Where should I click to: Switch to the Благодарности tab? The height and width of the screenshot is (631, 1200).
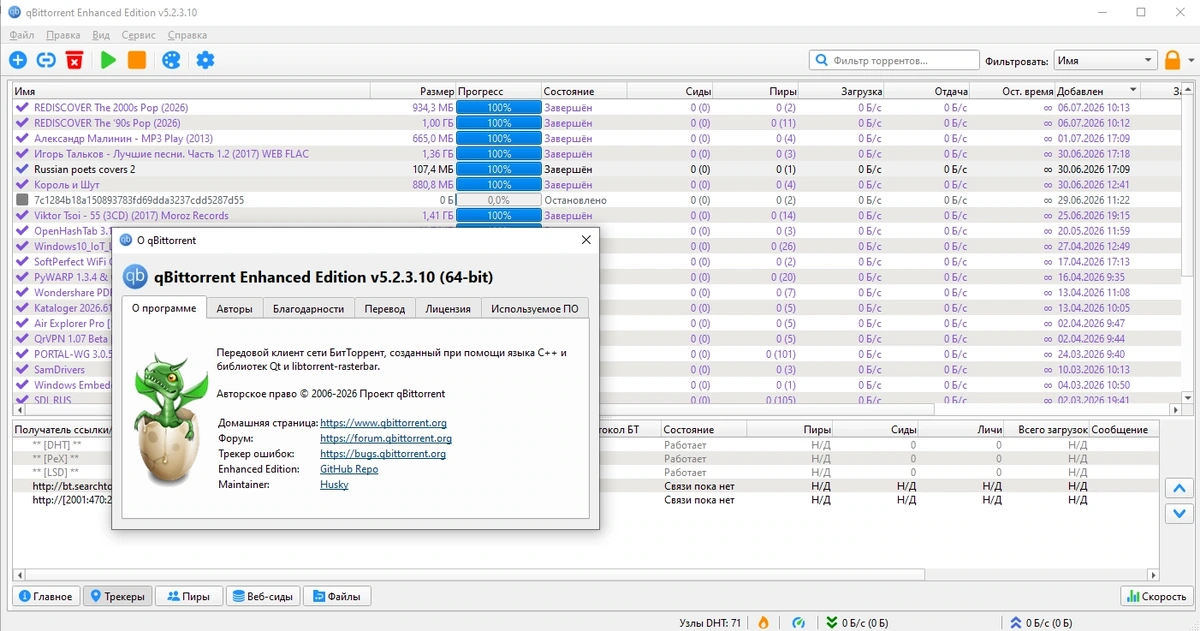[309, 309]
